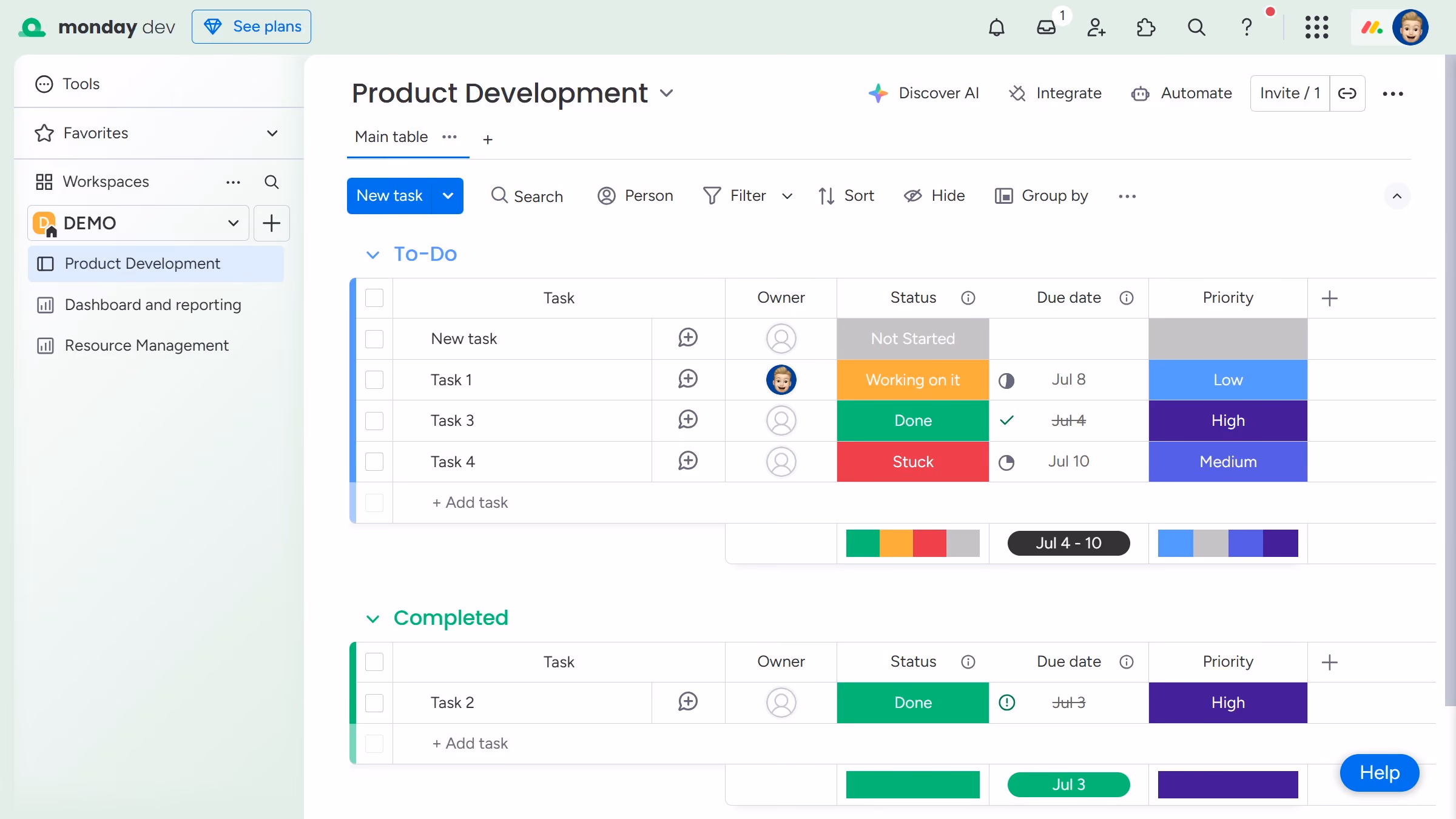This screenshot has height=819, width=1456.
Task: Click Task 1 owner avatar
Action: [781, 380]
